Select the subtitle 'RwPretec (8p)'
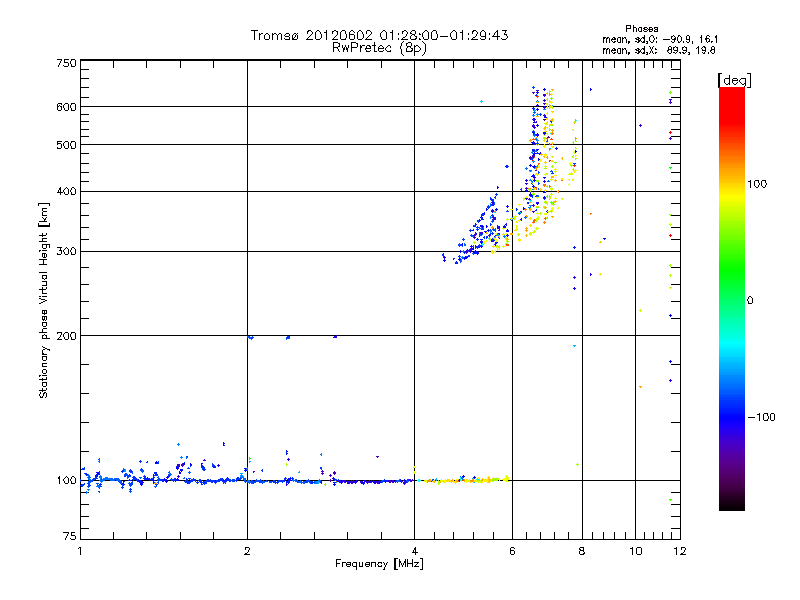 pyautogui.click(x=379, y=48)
